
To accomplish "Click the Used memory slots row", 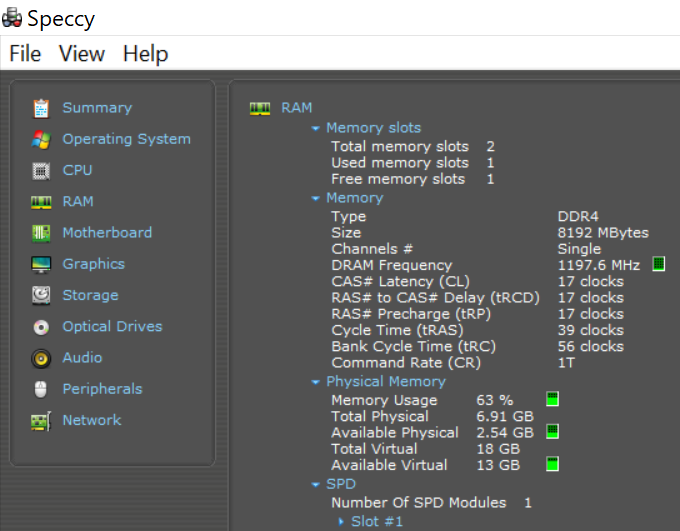I will [x=412, y=163].
